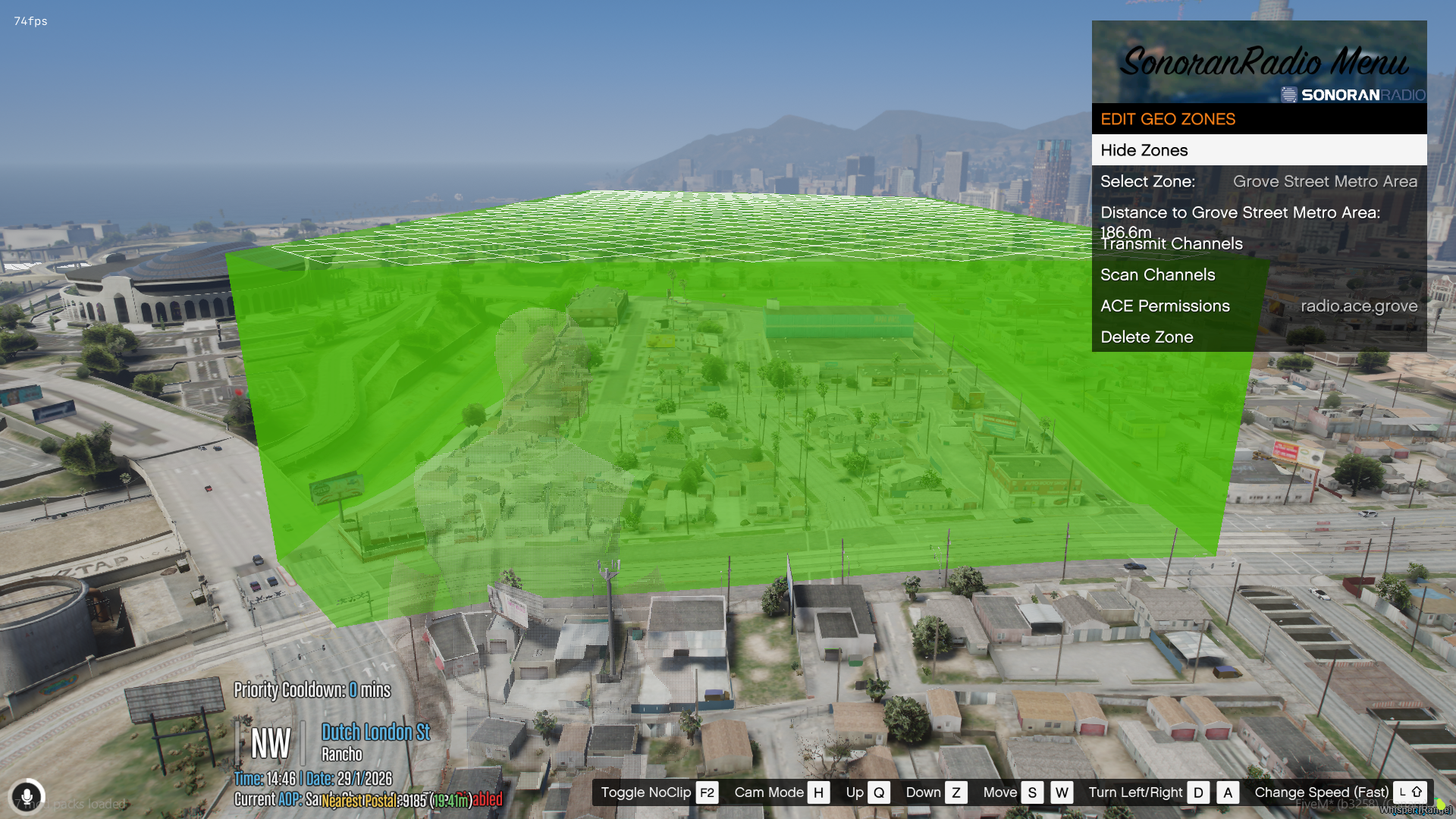The width and height of the screenshot is (1456, 819).
Task: Click the A Turn key icon
Action: [1228, 792]
